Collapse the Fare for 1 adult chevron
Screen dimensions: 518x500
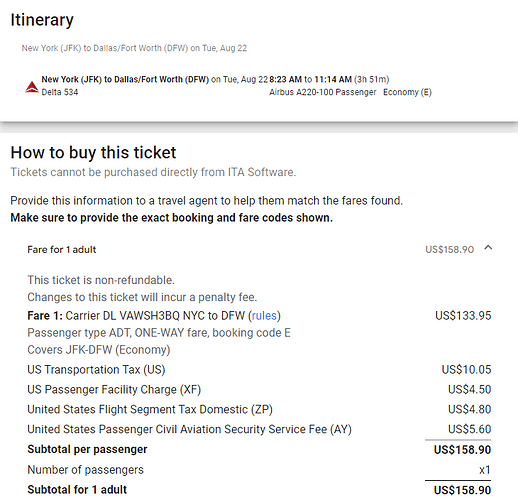488,248
